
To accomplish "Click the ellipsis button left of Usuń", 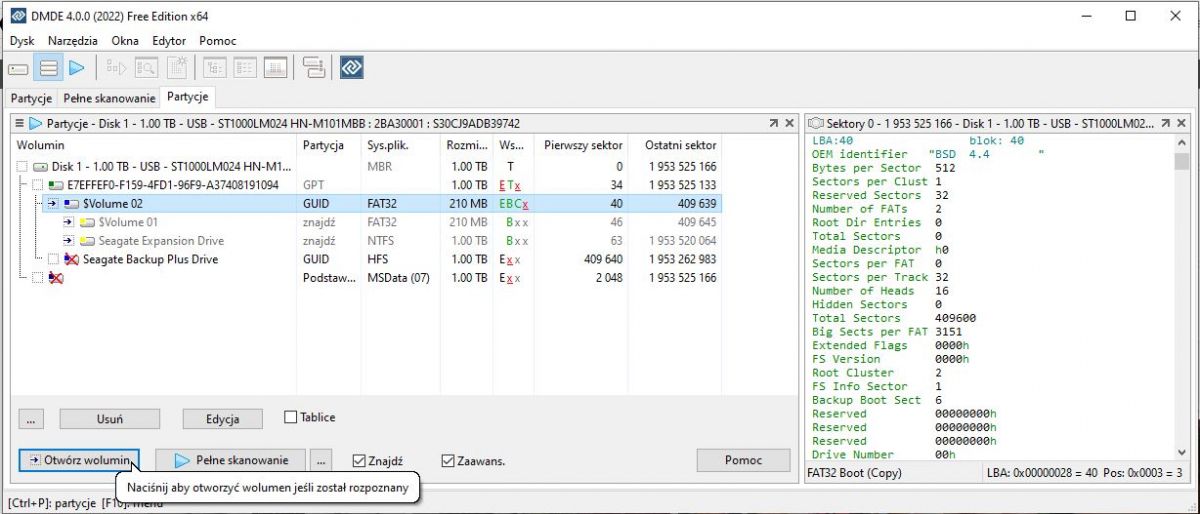I will point(33,419).
